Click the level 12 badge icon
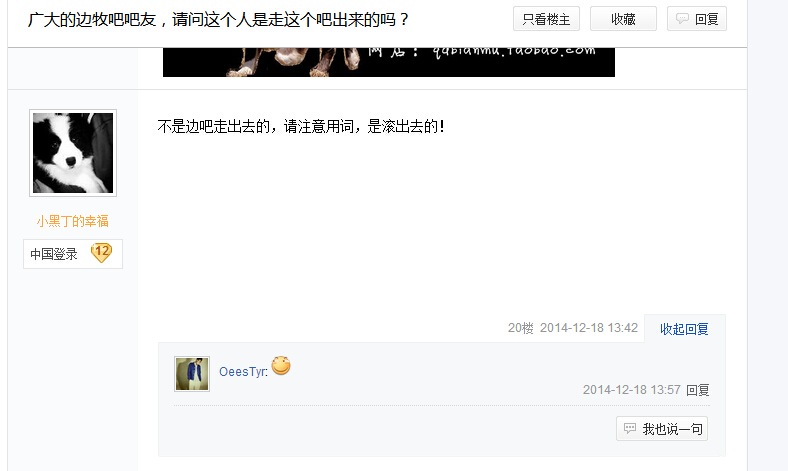This screenshot has width=788, height=471. click(x=101, y=253)
